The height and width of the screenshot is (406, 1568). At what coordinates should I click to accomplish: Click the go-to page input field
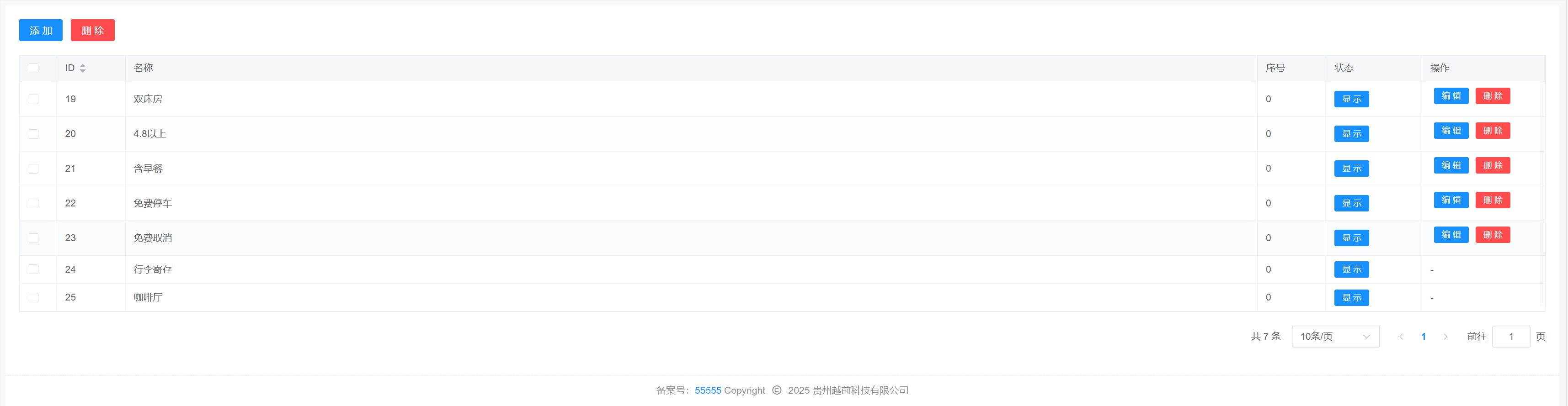(x=1511, y=337)
